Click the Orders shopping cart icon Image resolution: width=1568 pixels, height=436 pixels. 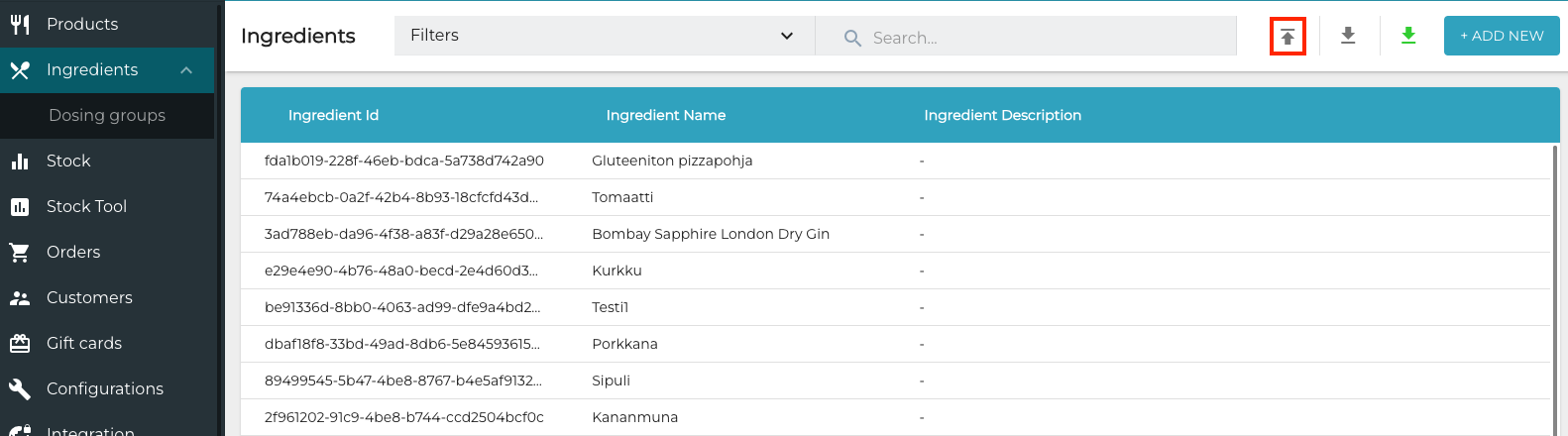(20, 252)
